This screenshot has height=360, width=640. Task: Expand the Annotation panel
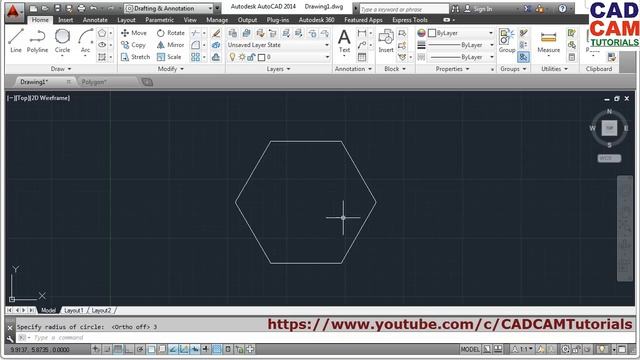353,69
